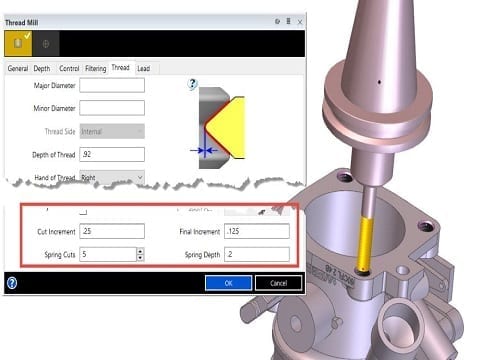Screen dimensions: 480x360
Task: Close the Thread Mill dialog
Action: [300, 22]
